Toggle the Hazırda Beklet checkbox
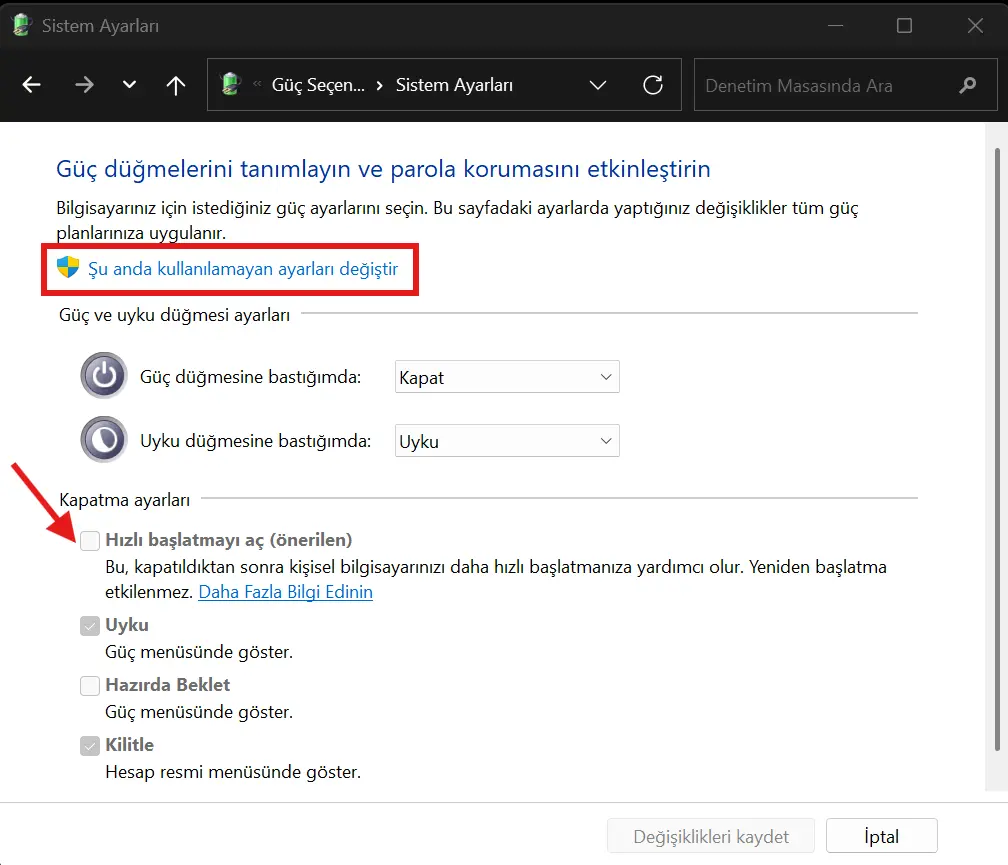The width and height of the screenshot is (1008, 865). coord(90,686)
